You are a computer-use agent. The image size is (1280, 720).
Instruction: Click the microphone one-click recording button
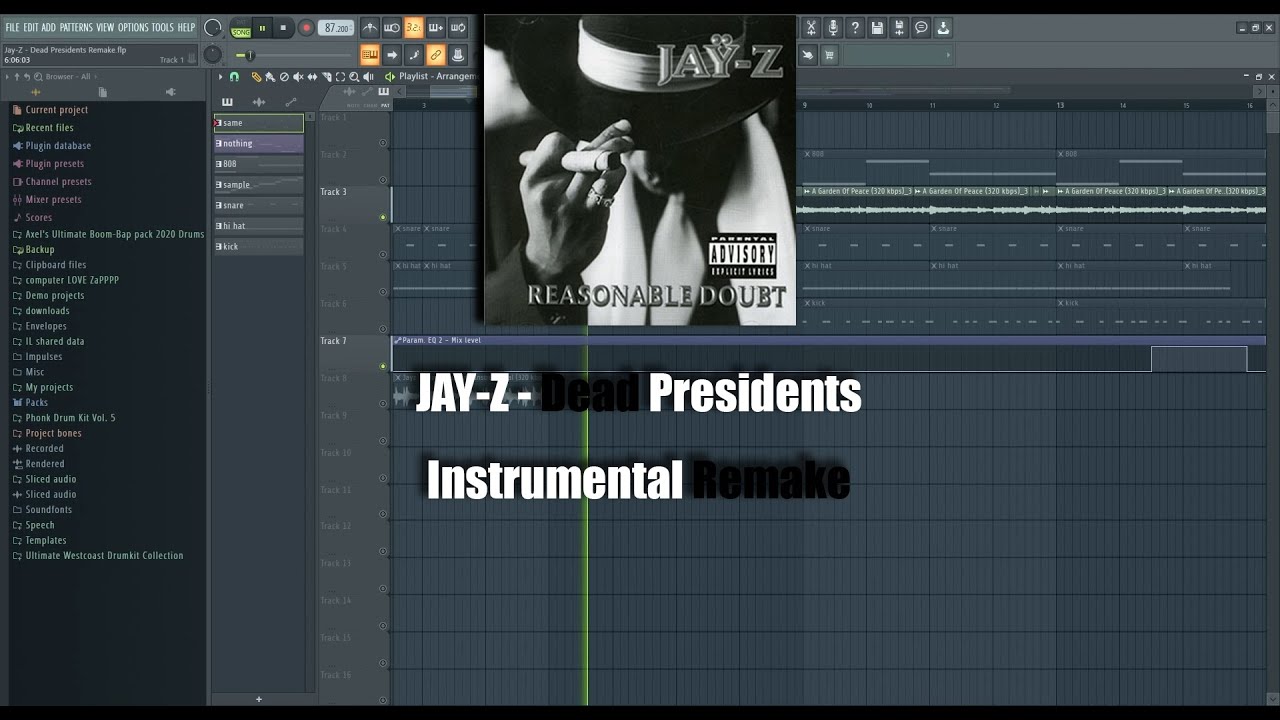tap(833, 28)
